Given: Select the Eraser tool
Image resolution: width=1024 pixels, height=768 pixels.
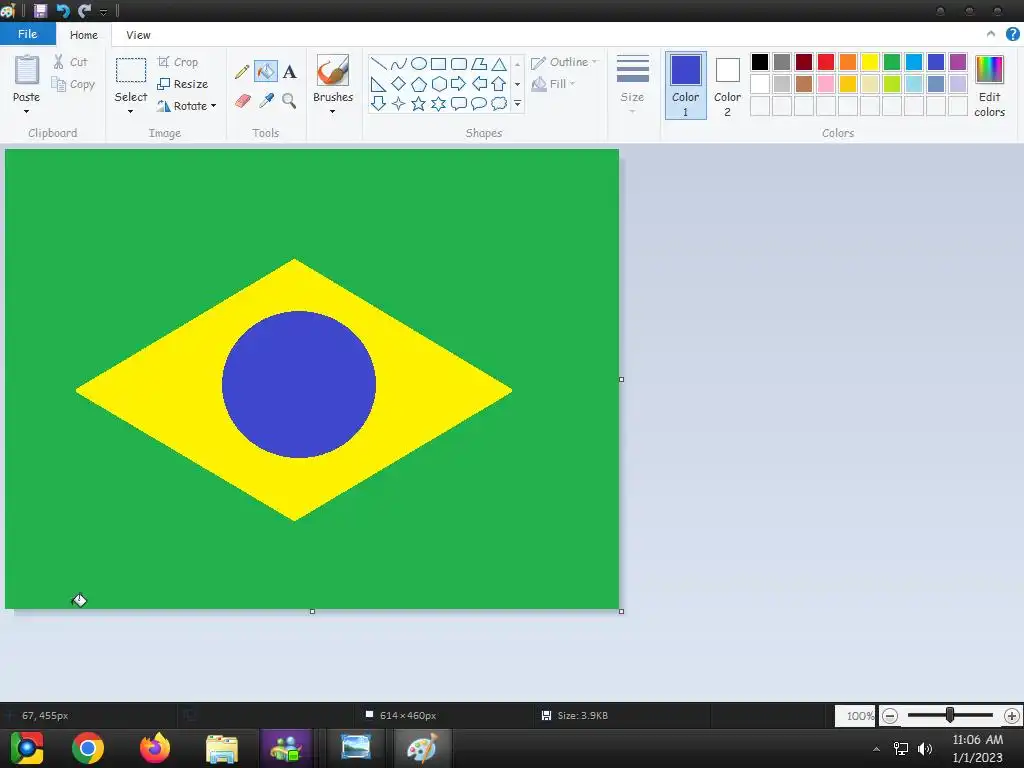Looking at the screenshot, I should pyautogui.click(x=242, y=101).
